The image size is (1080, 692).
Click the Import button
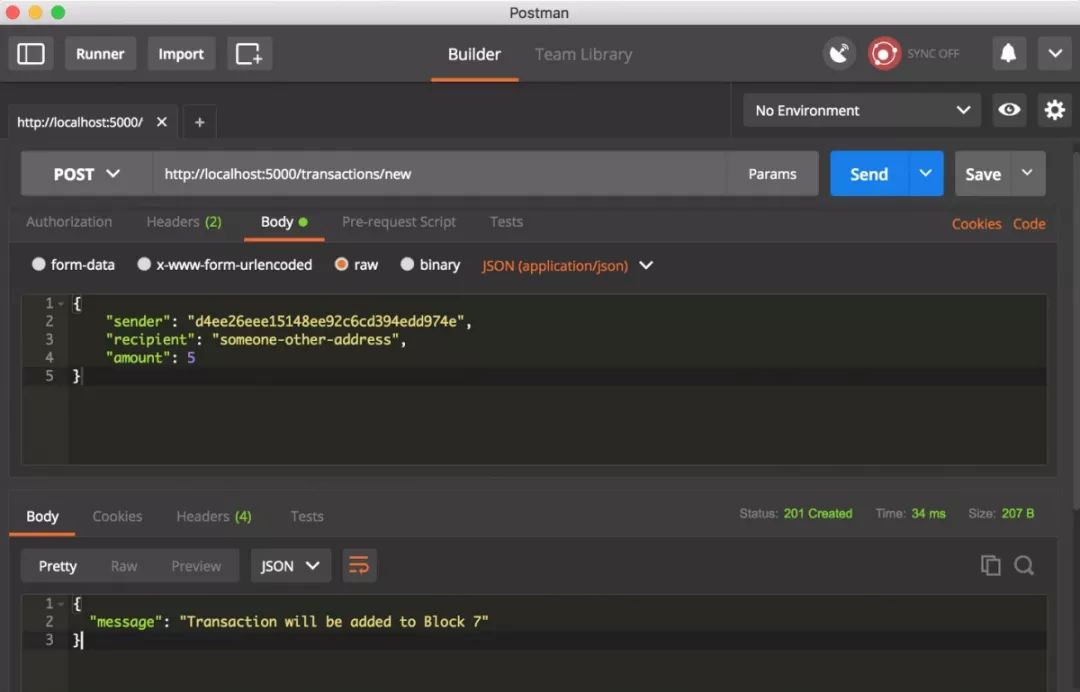click(x=181, y=54)
